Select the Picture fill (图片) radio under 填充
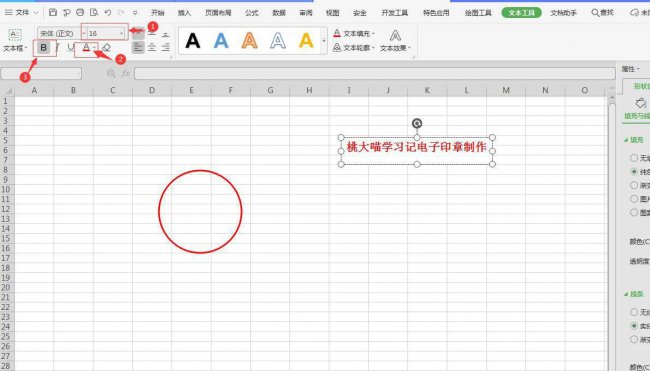 (634, 199)
